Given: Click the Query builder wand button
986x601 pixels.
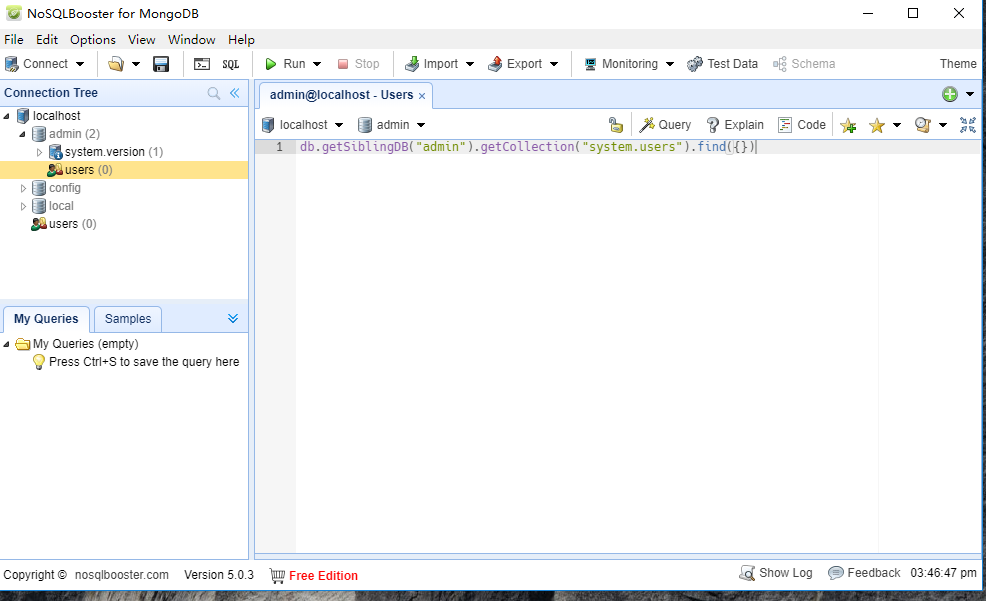Looking at the screenshot, I should point(665,125).
